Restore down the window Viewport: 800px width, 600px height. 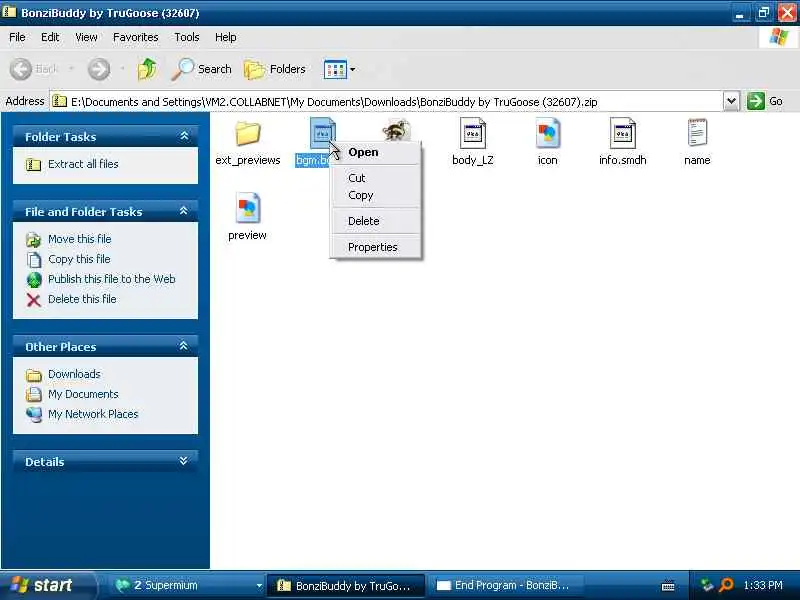[x=763, y=13]
